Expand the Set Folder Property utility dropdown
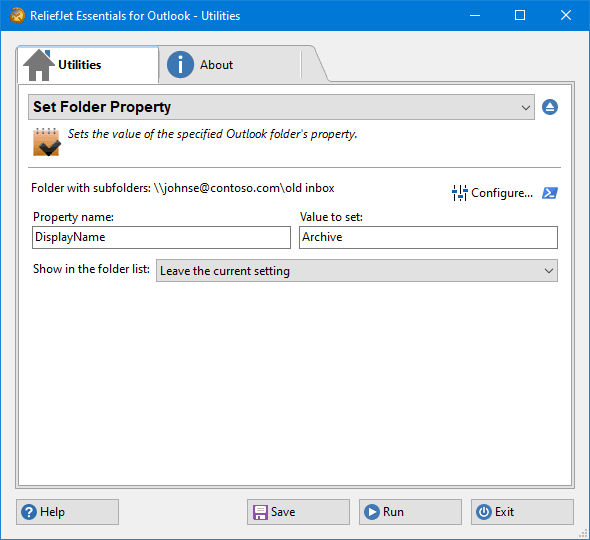The image size is (590, 540). click(x=281, y=107)
